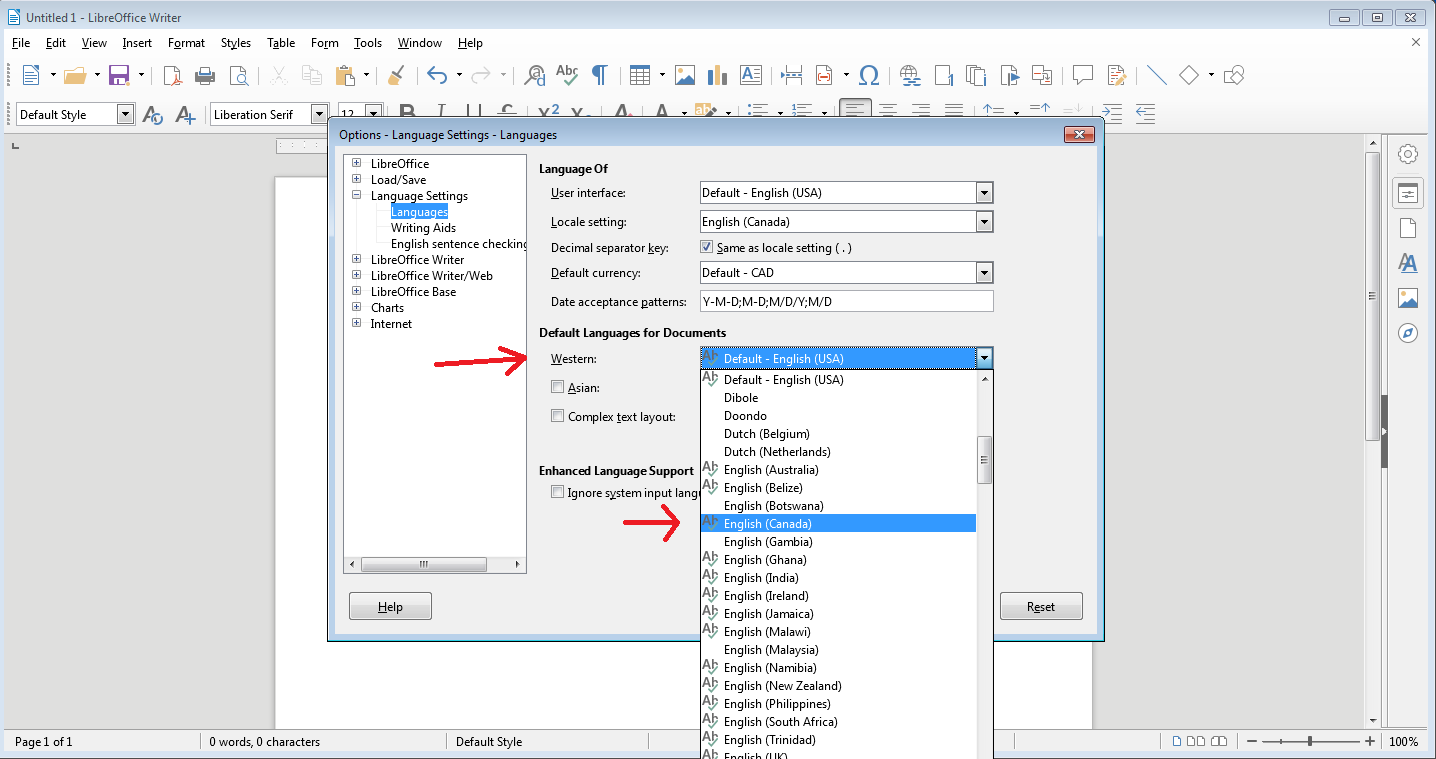This screenshot has width=1436, height=759.
Task: Insert a hyperlink with globe icon
Action: point(910,75)
